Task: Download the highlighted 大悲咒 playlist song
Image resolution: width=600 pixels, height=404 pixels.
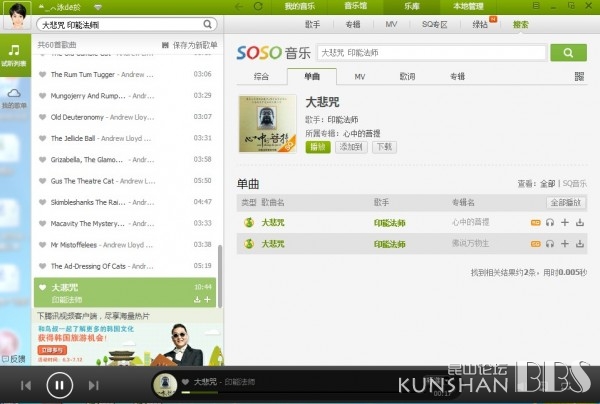Action: (197, 300)
